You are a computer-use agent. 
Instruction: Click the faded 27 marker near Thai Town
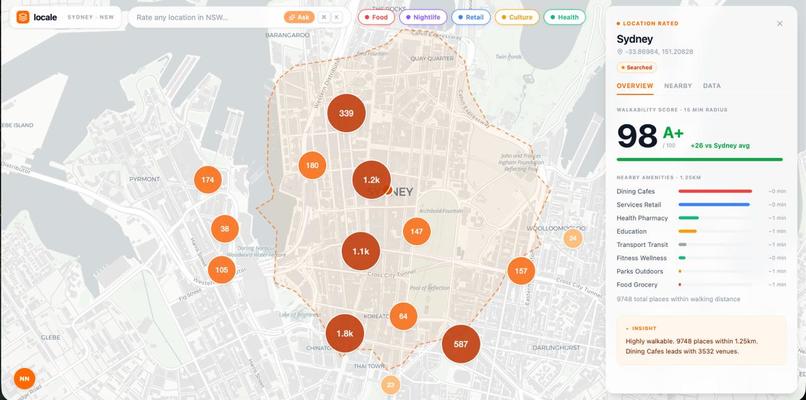click(x=391, y=385)
